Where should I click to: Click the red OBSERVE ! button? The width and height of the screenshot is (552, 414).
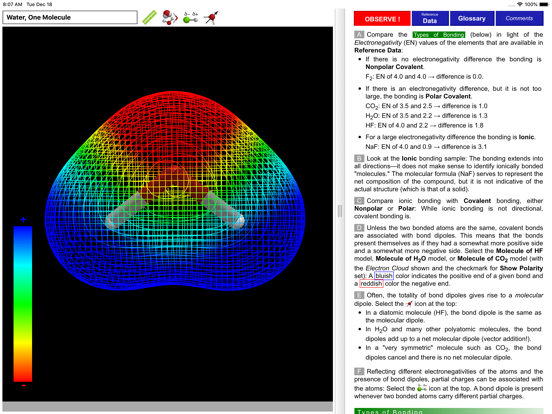point(382,19)
